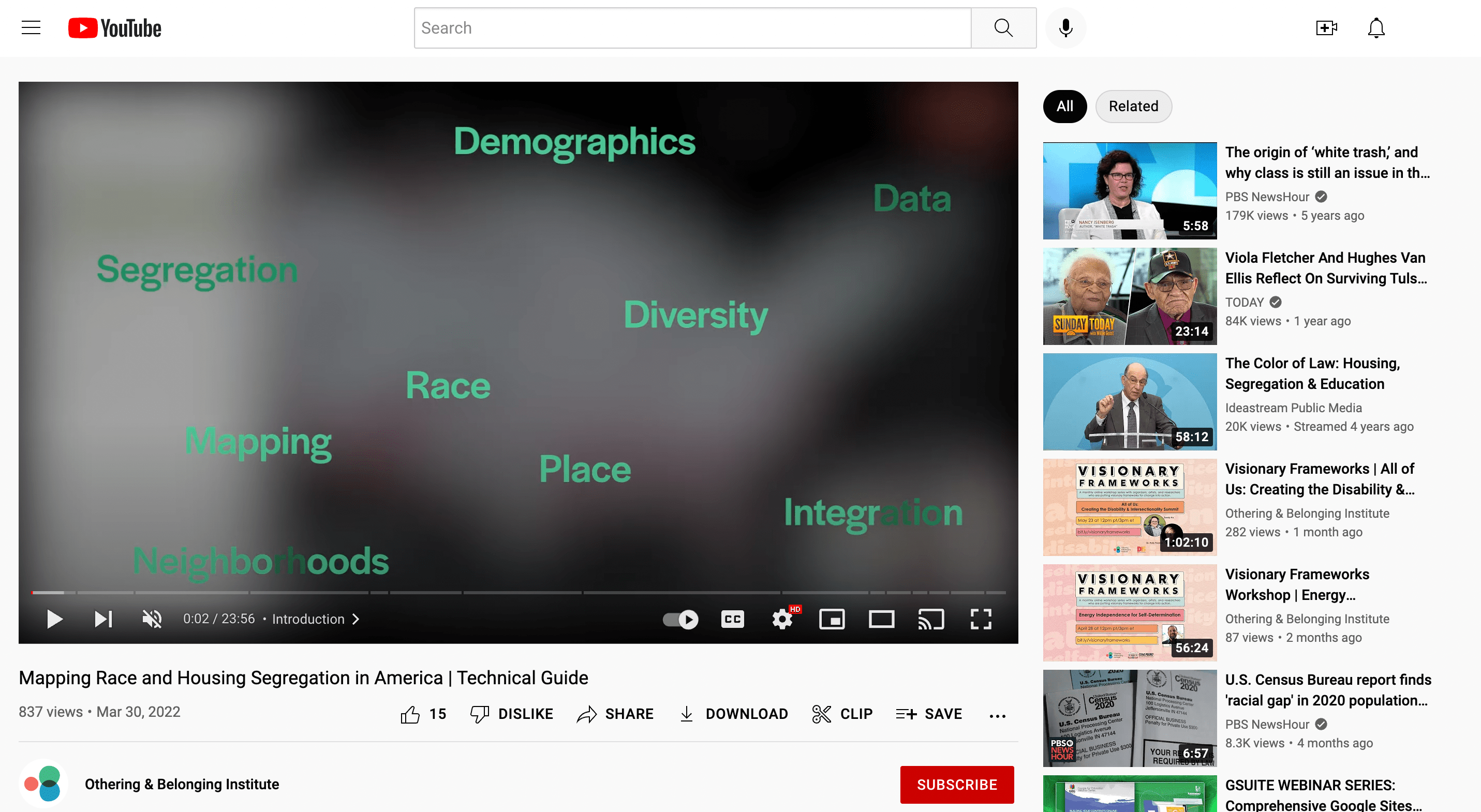Toggle closed captions CC button
Viewport: 1481px width, 812px height.
tap(732, 619)
